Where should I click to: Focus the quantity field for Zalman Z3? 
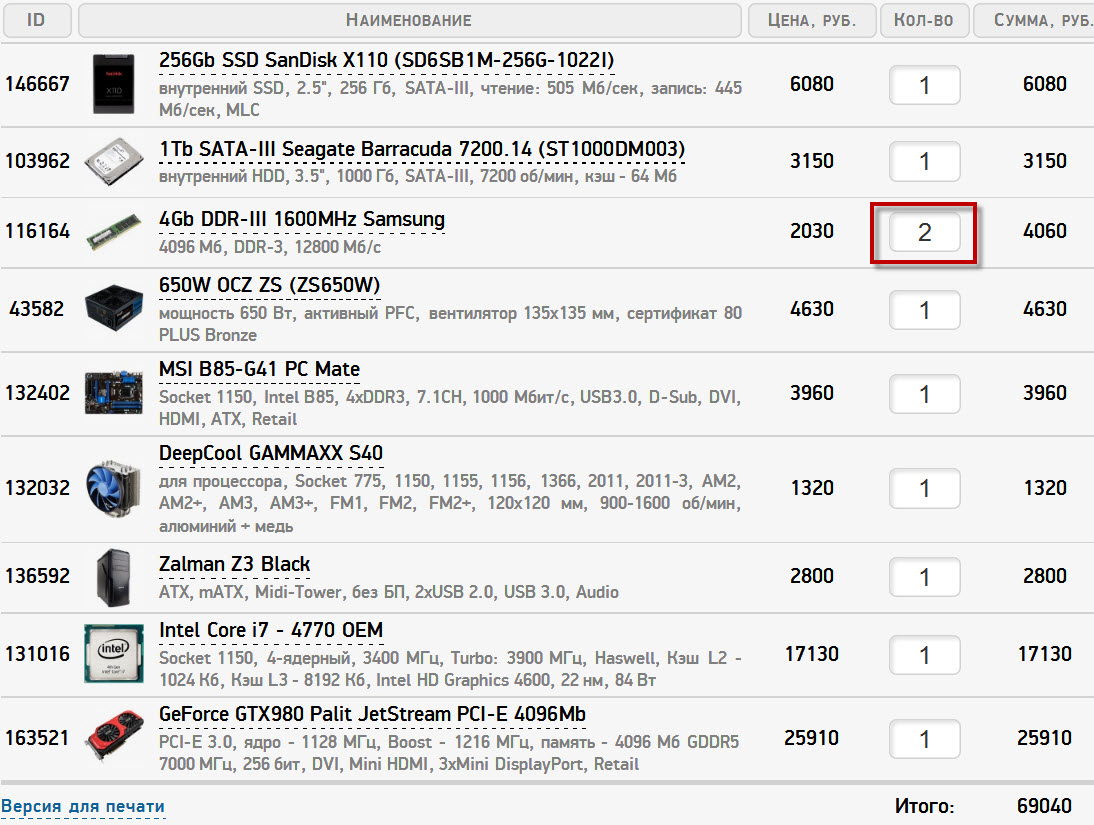pos(924,577)
